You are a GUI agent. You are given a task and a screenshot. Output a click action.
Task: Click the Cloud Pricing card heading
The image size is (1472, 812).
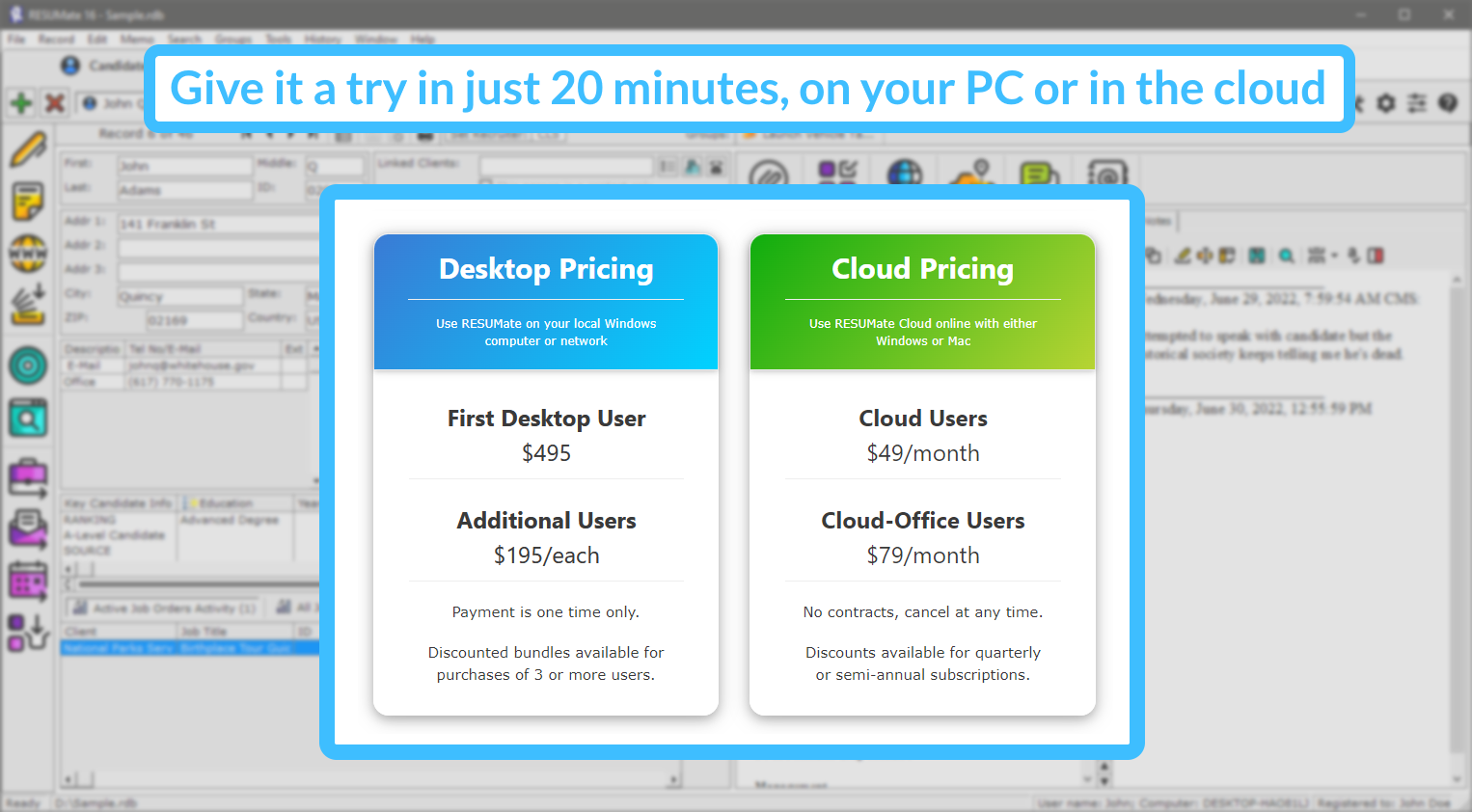923,269
